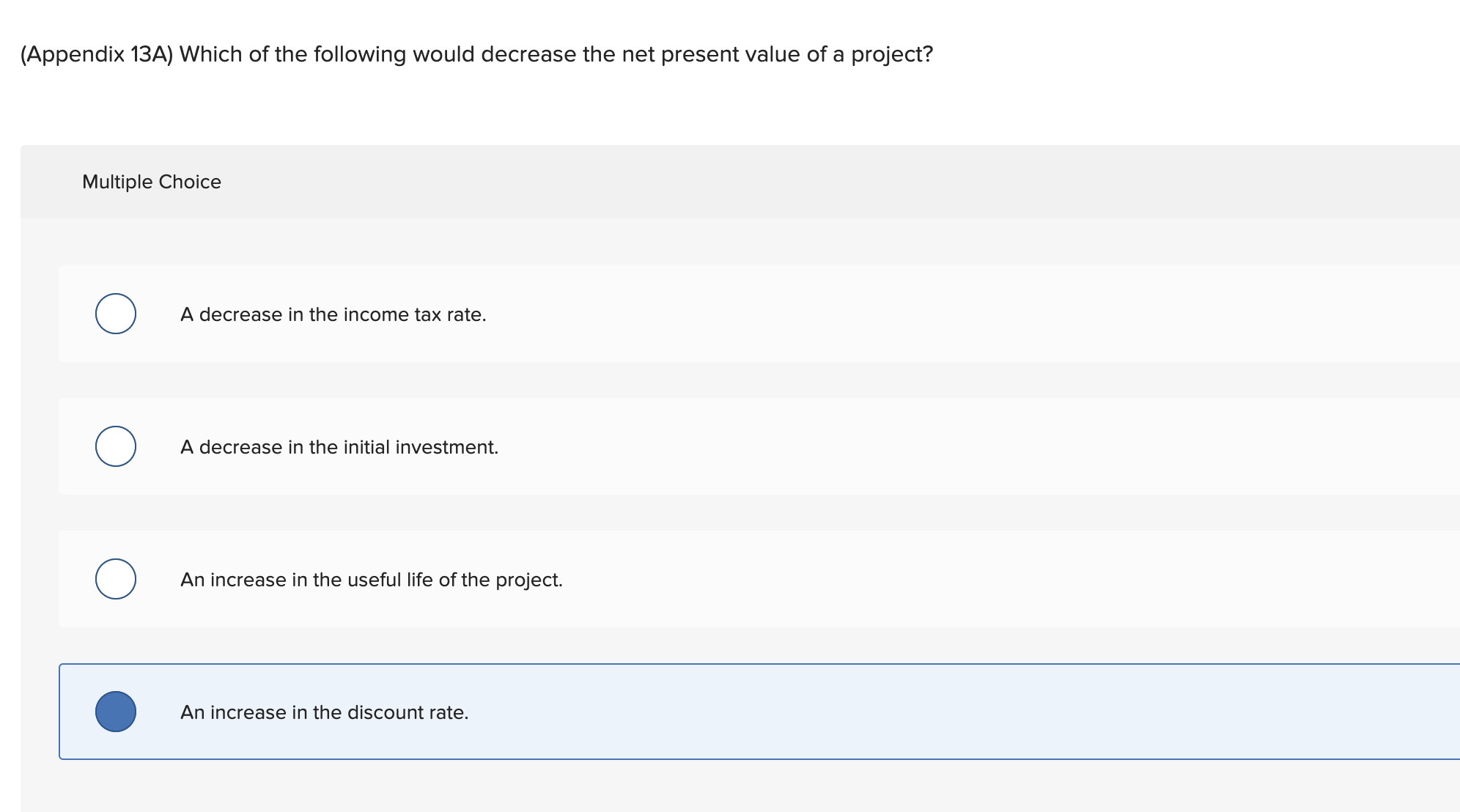
Task: Click the 'Multiple Choice' header label
Action: tap(151, 181)
